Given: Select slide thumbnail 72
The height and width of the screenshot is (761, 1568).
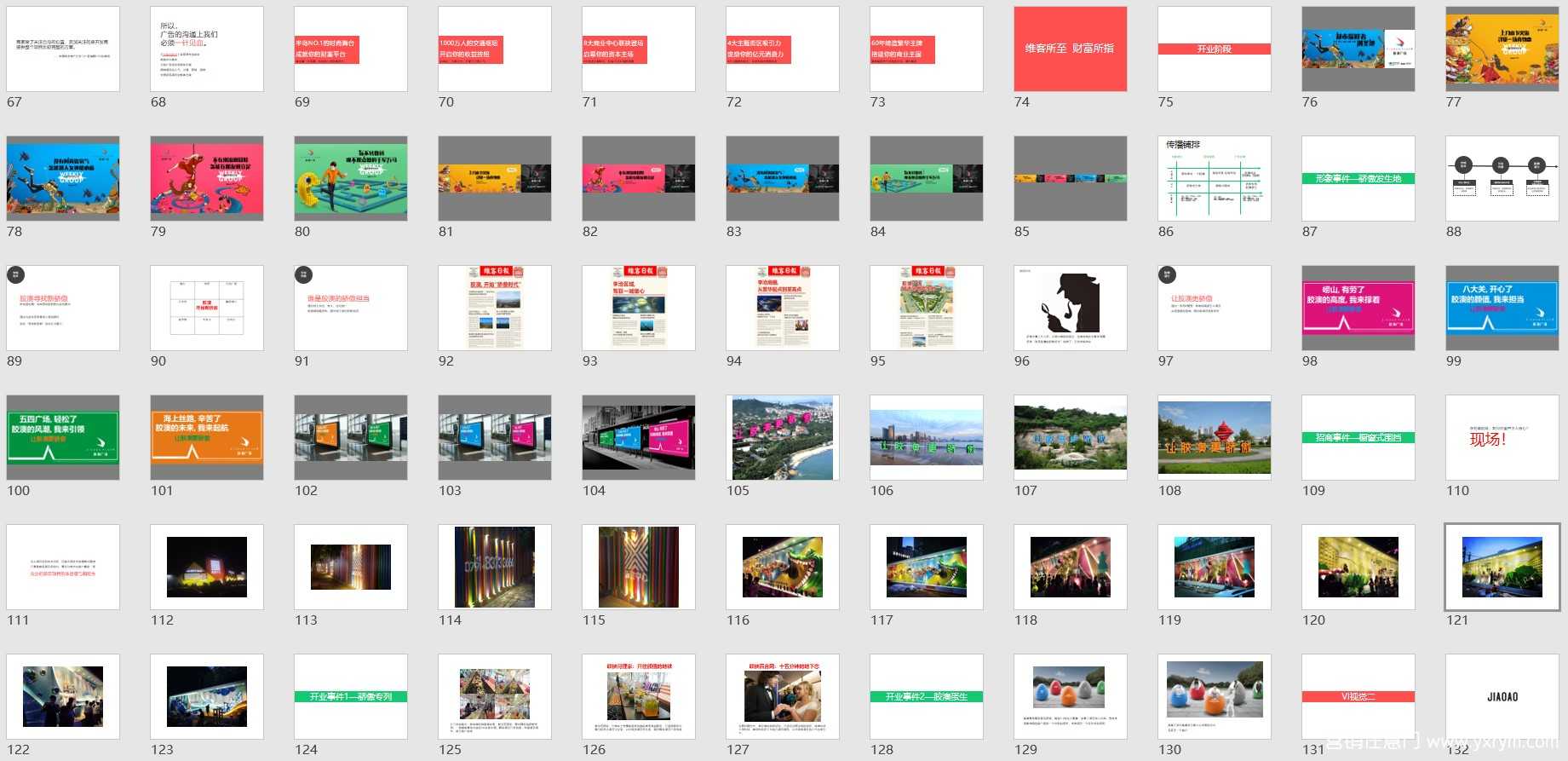Looking at the screenshot, I should point(783,49).
